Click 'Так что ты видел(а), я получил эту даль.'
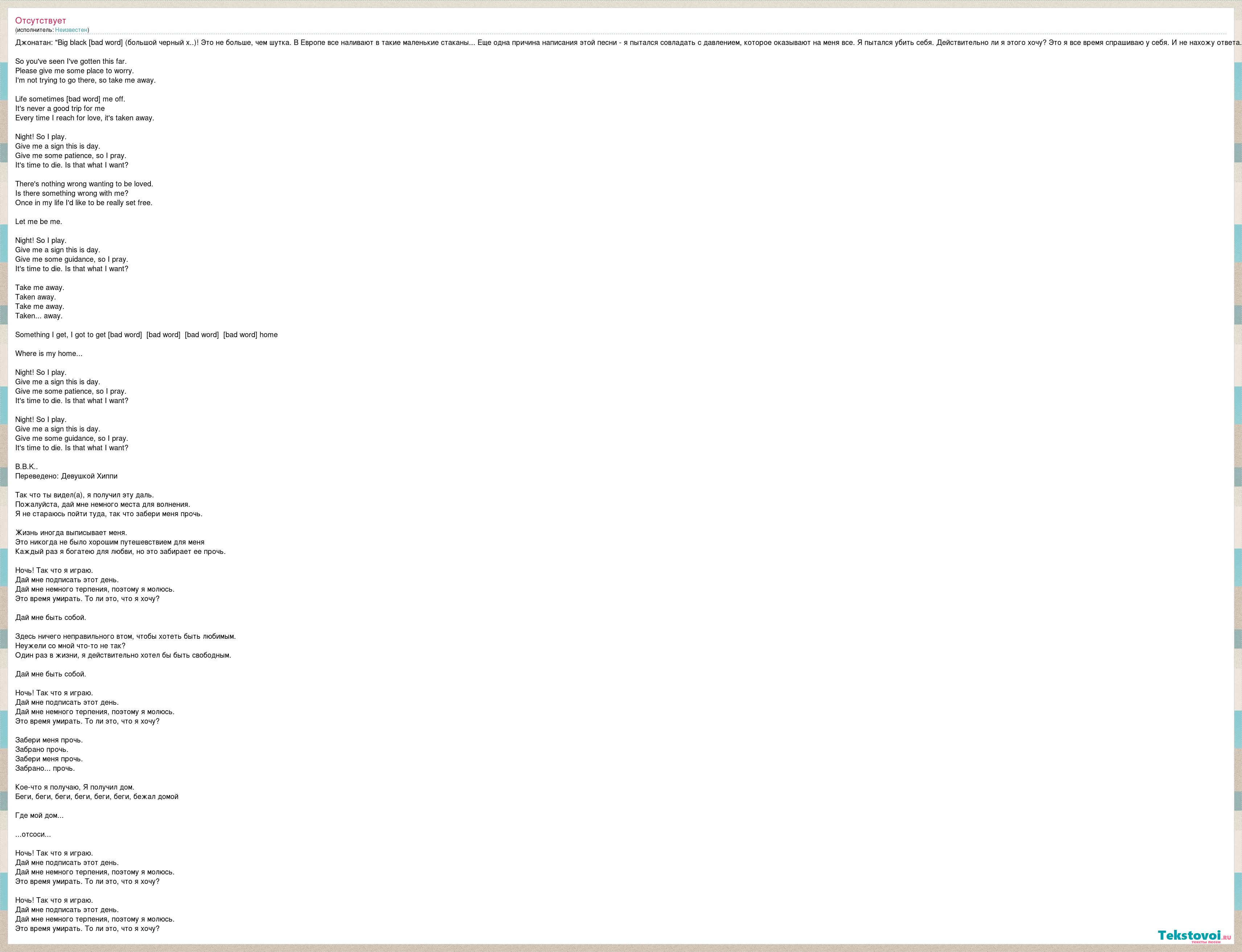Screen dimensions: 1242x952 click(84, 495)
